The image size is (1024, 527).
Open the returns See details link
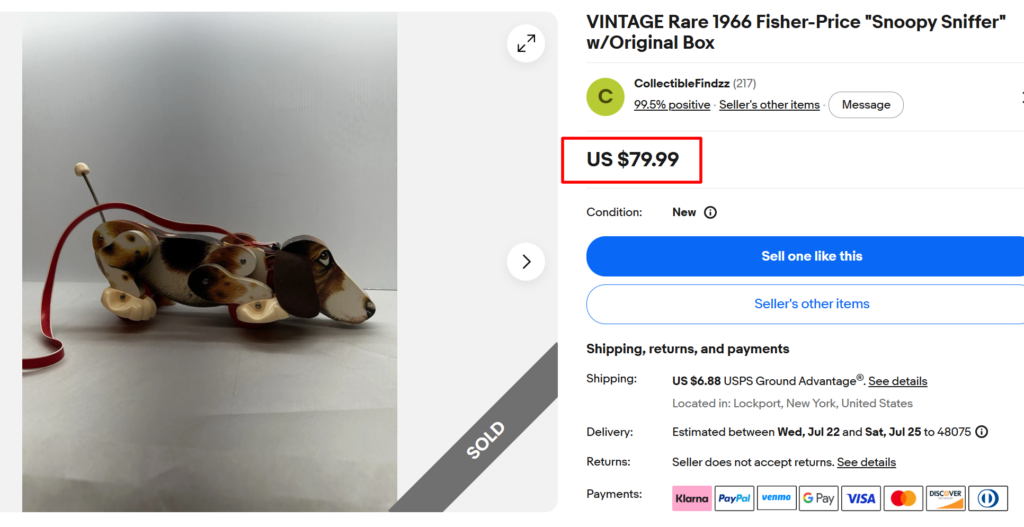pos(866,462)
